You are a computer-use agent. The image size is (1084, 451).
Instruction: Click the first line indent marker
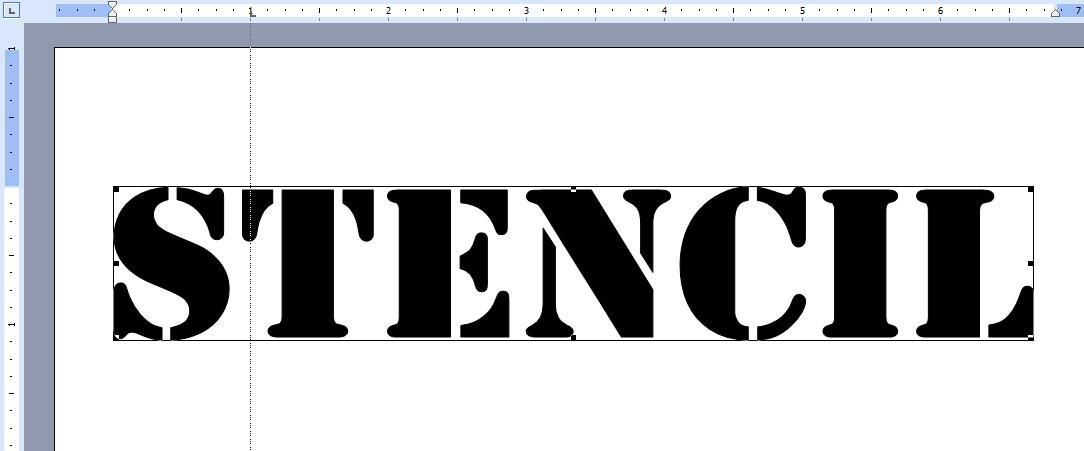pos(112,6)
